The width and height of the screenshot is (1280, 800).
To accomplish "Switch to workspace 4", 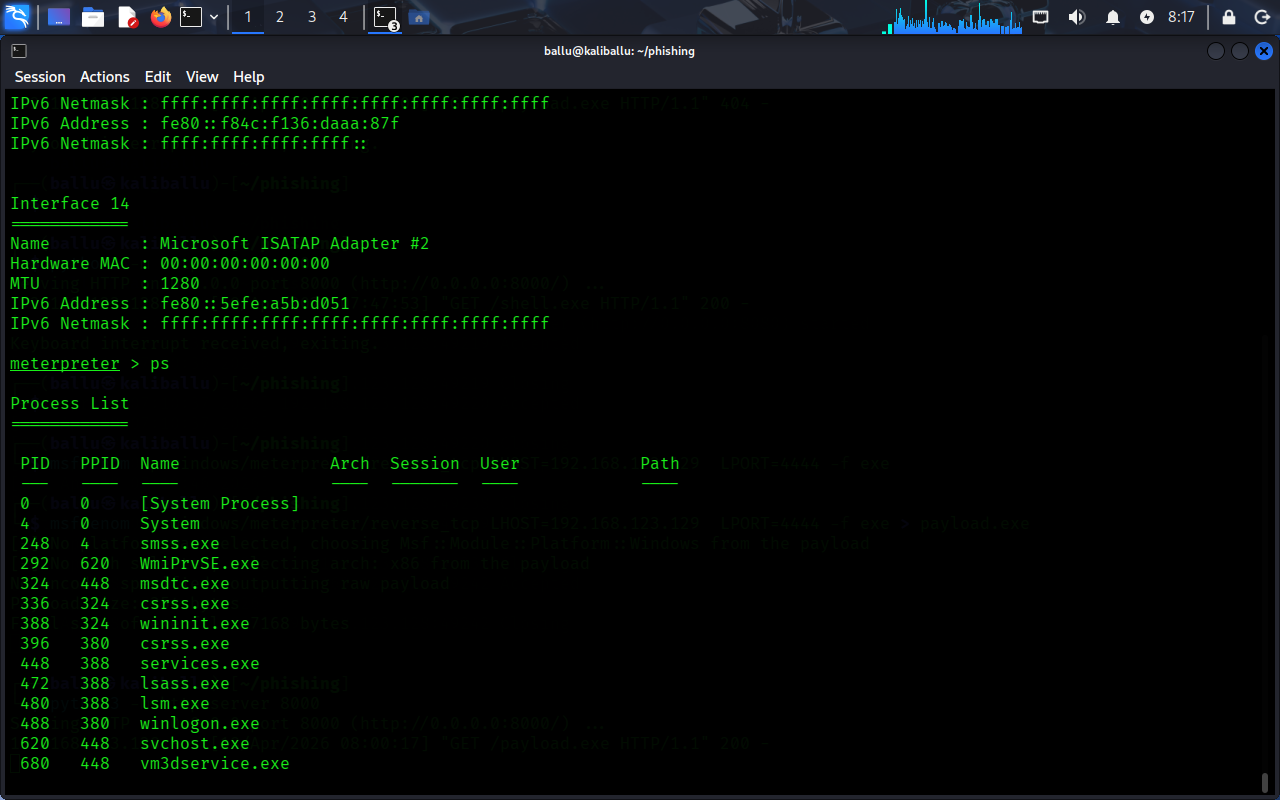I will 344,17.
